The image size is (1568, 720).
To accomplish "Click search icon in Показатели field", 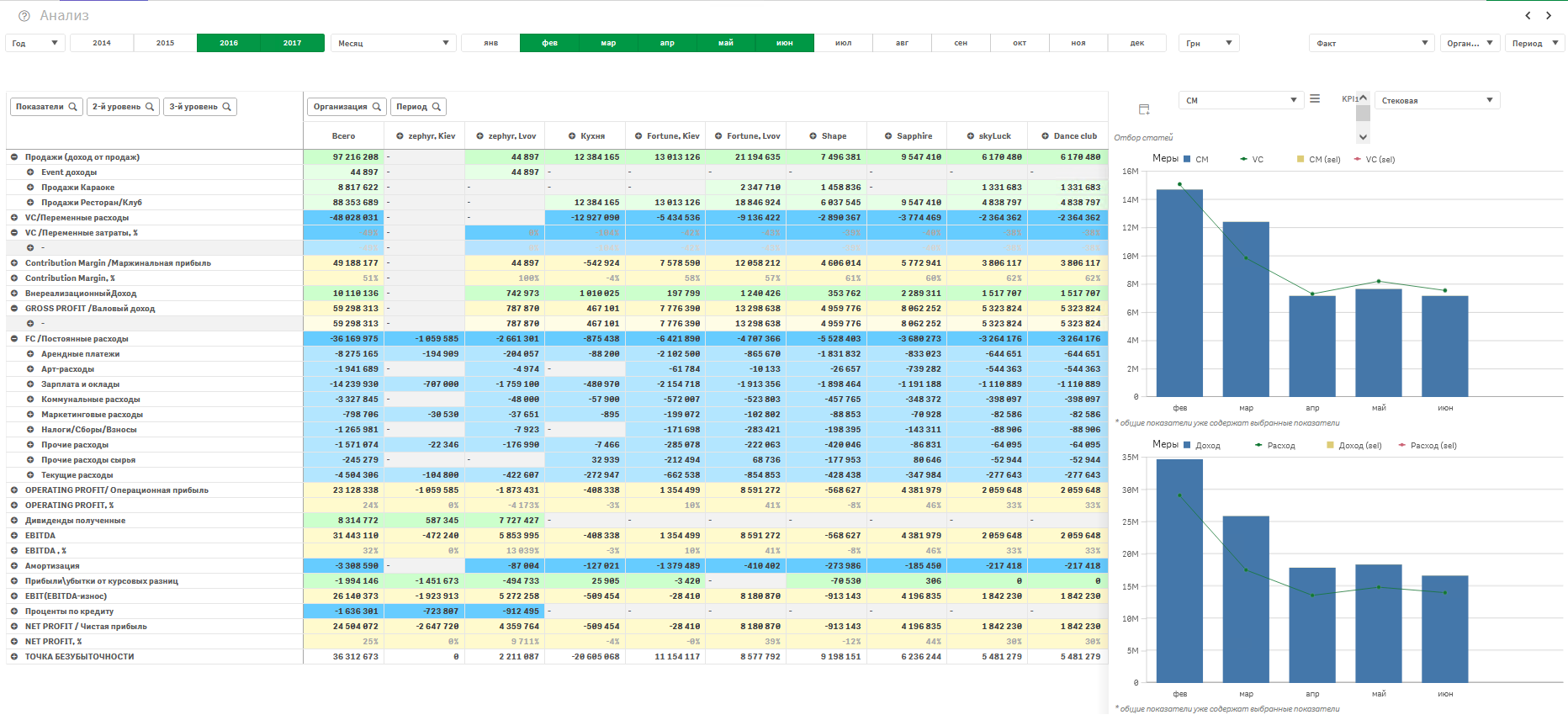I will [x=73, y=107].
